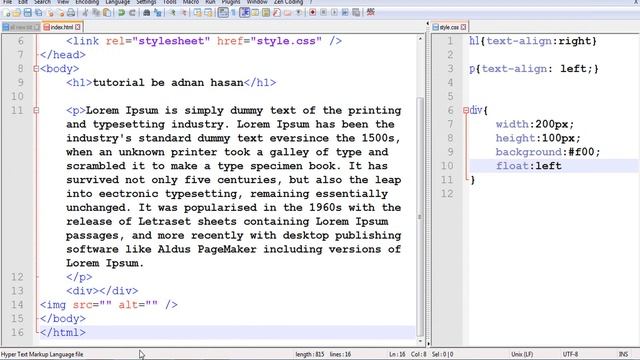Click the '<div></div>' line in index.html
This screenshot has height=360, width=640.
coord(102,291)
